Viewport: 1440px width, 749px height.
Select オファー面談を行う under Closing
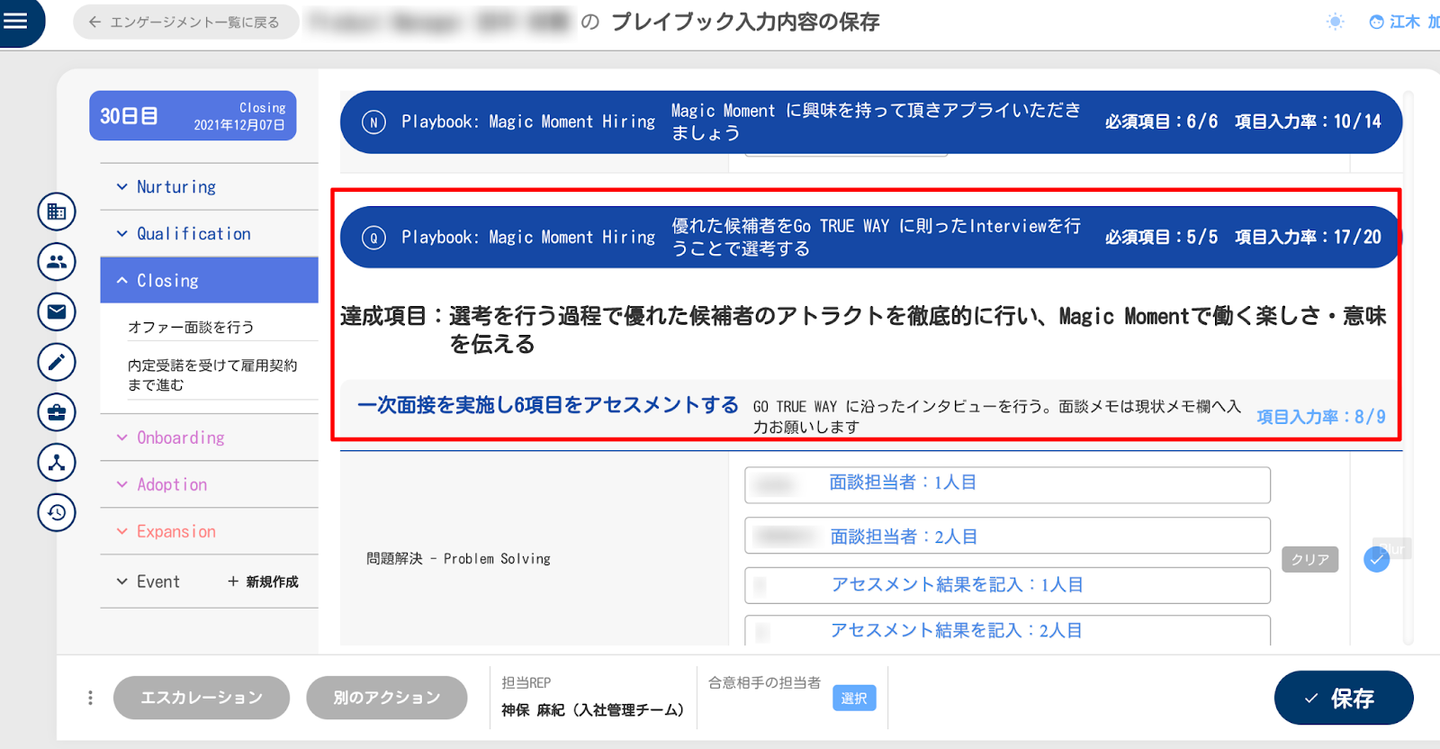pyautogui.click(x=191, y=327)
